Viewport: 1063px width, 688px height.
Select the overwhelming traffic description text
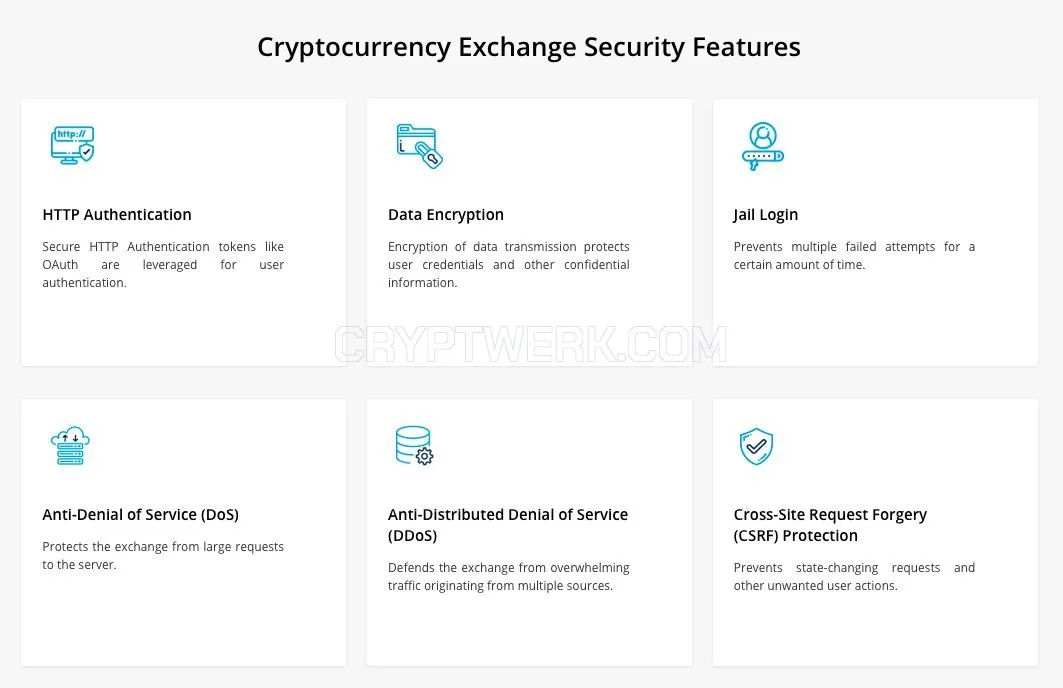click(508, 576)
